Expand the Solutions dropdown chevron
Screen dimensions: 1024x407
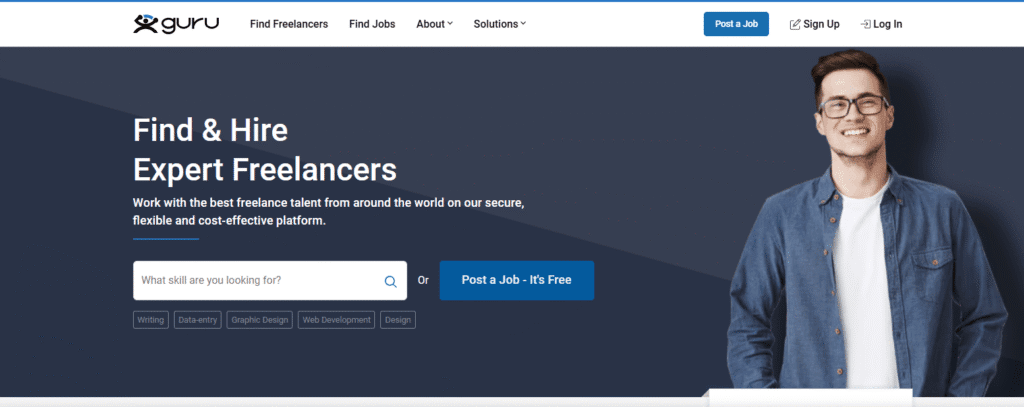(x=523, y=24)
